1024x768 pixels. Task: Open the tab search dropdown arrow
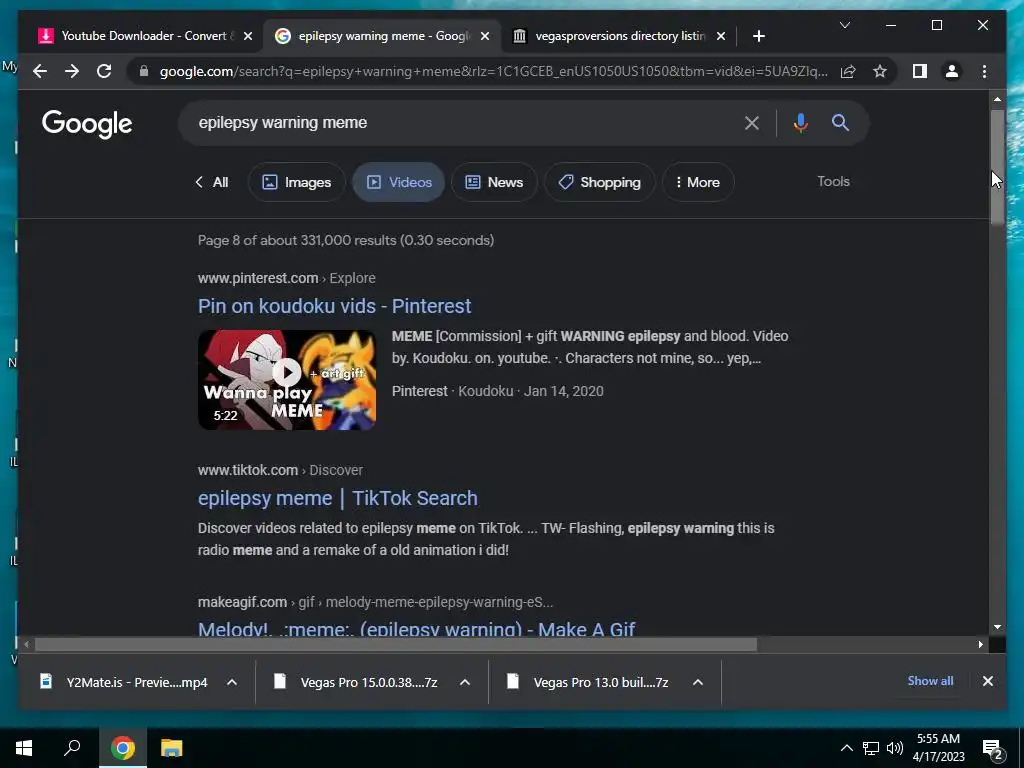click(844, 25)
